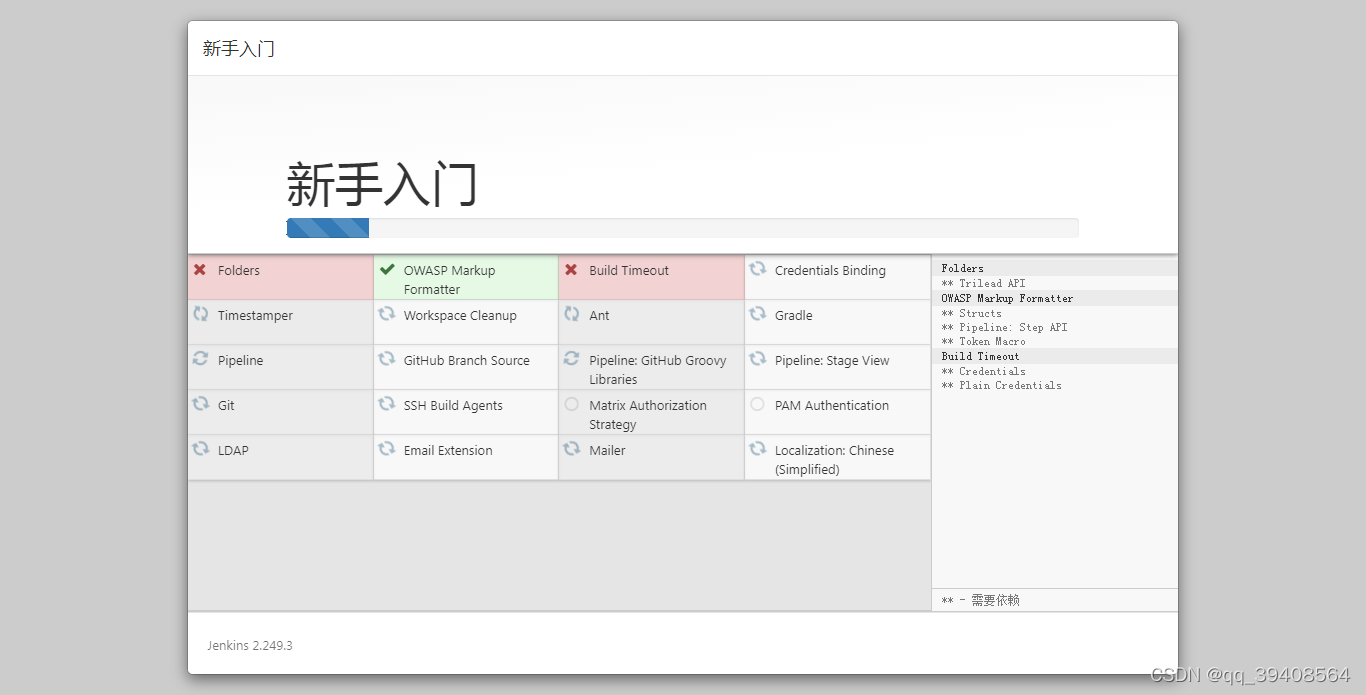The height and width of the screenshot is (695, 1366).
Task: Select the Folders plugin name
Action: (239, 270)
